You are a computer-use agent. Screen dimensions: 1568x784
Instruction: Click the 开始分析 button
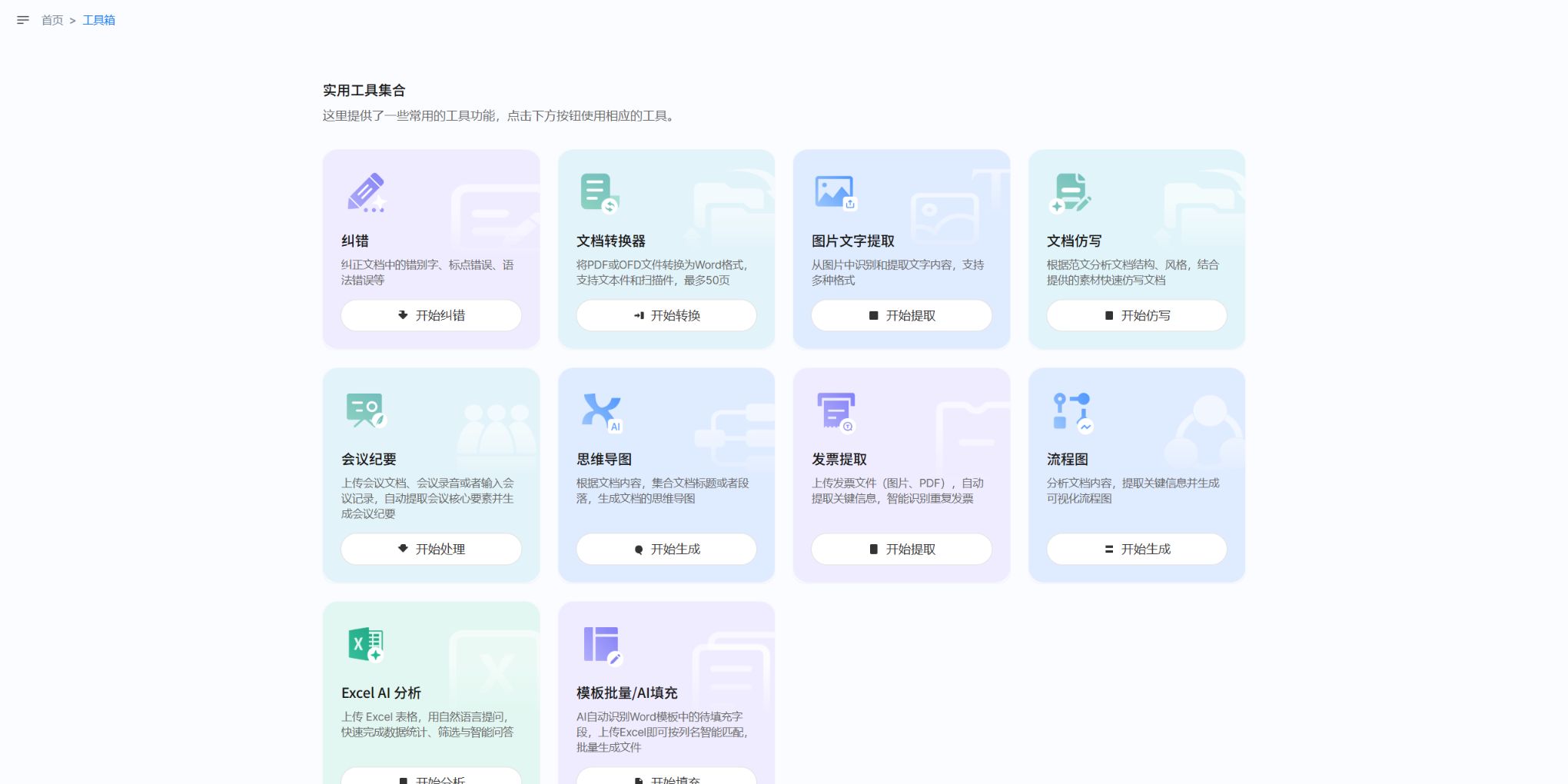(431, 776)
